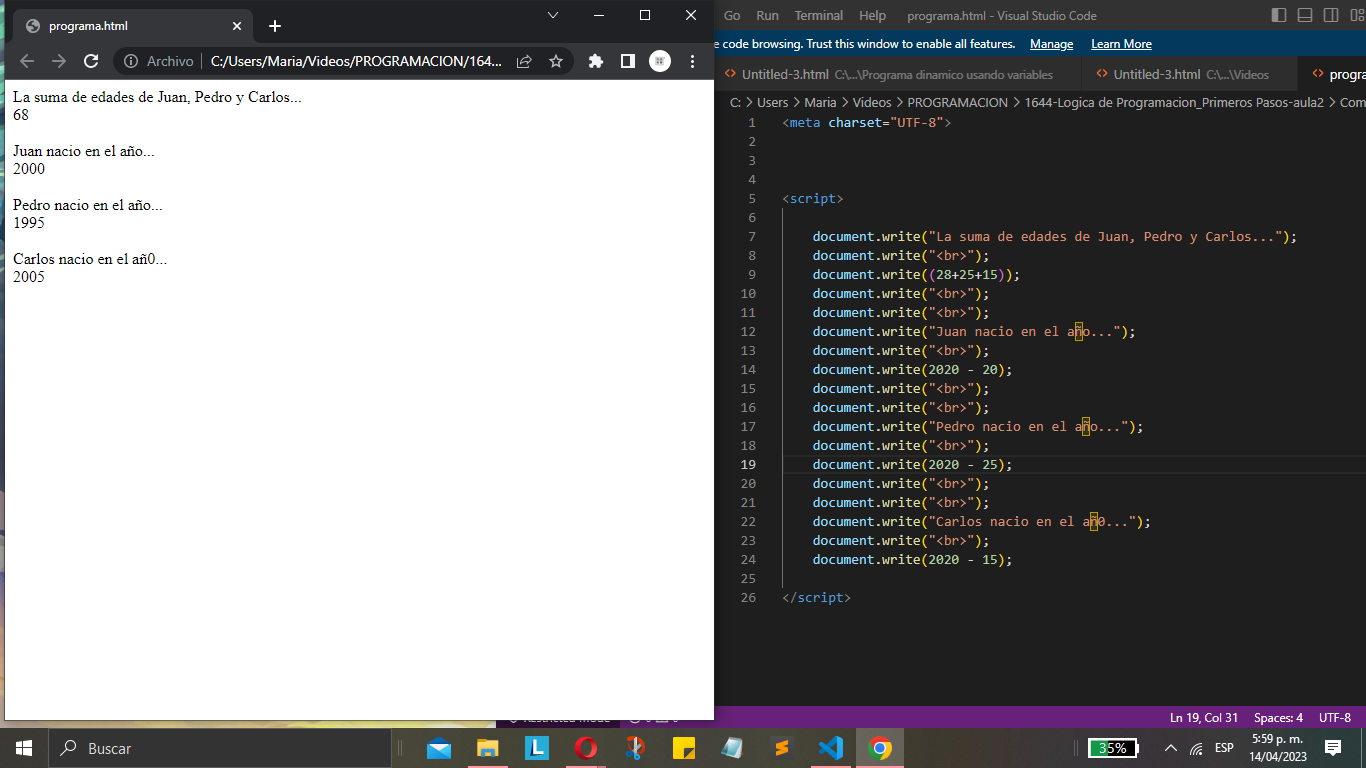Click line number 19 in the editor
This screenshot has height=768, width=1366.
[x=749, y=465]
